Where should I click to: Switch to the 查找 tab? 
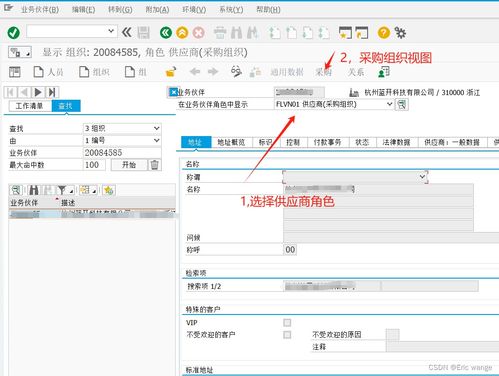(66, 106)
